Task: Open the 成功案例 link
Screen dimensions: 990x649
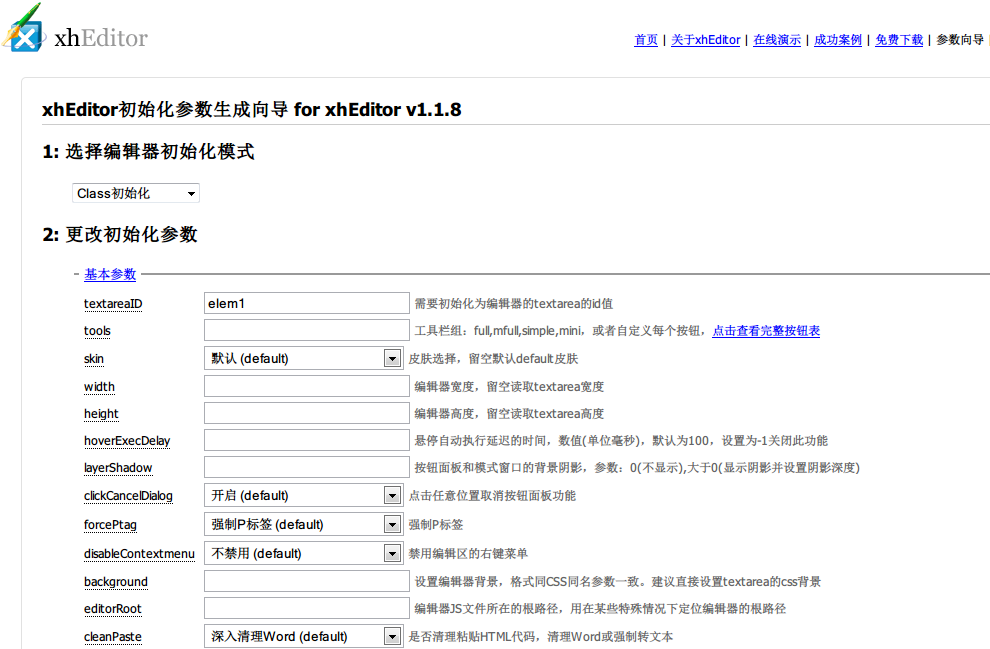Action: 838,40
